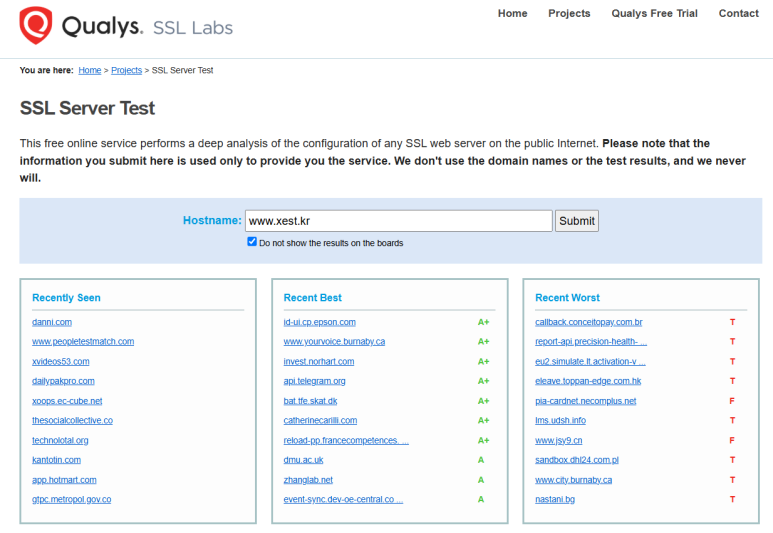
Task: Open lms.udsh.info link
Action: coord(561,421)
